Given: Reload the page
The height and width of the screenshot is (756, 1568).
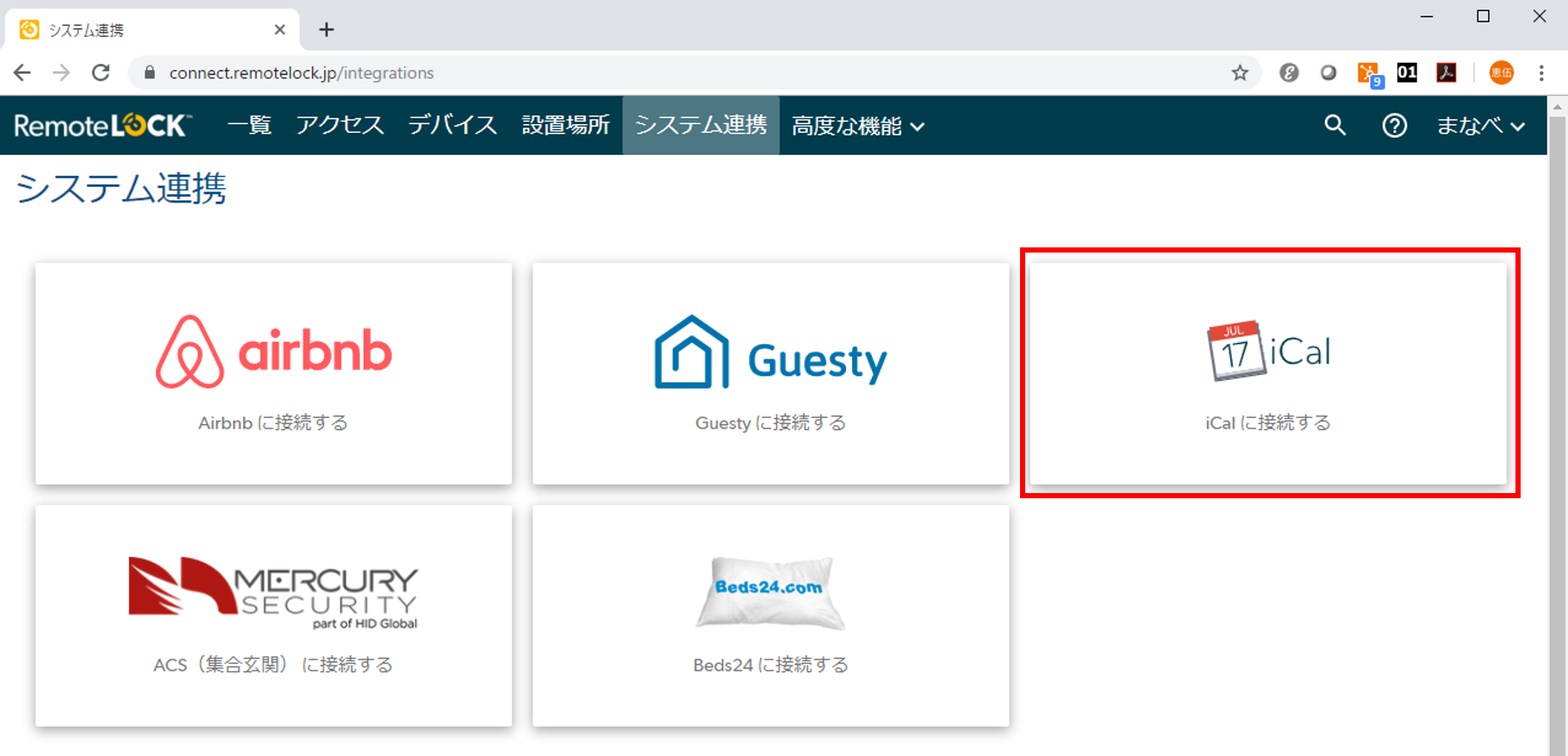Looking at the screenshot, I should pos(101,73).
